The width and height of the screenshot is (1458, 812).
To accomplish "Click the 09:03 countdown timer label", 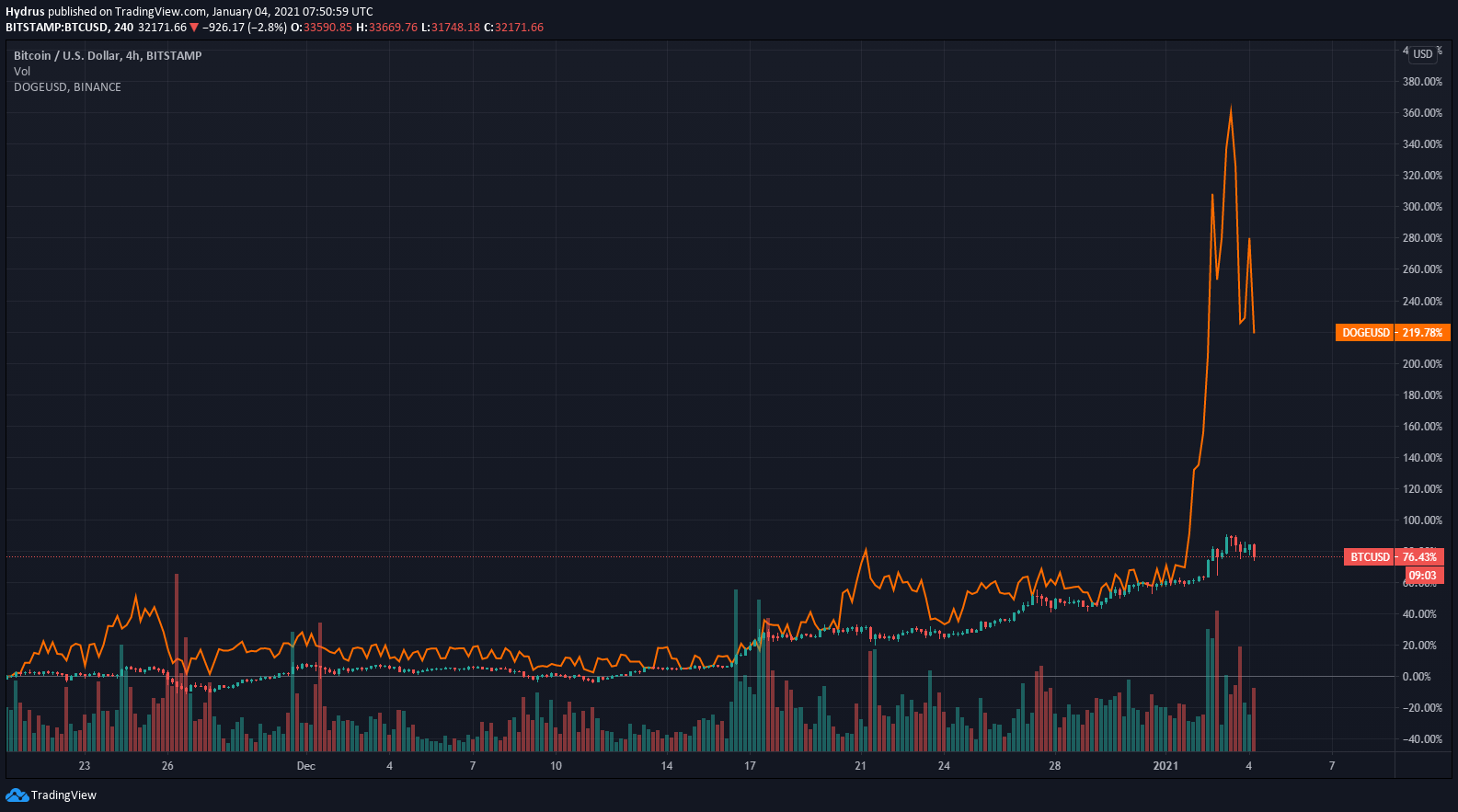I will point(1422,576).
